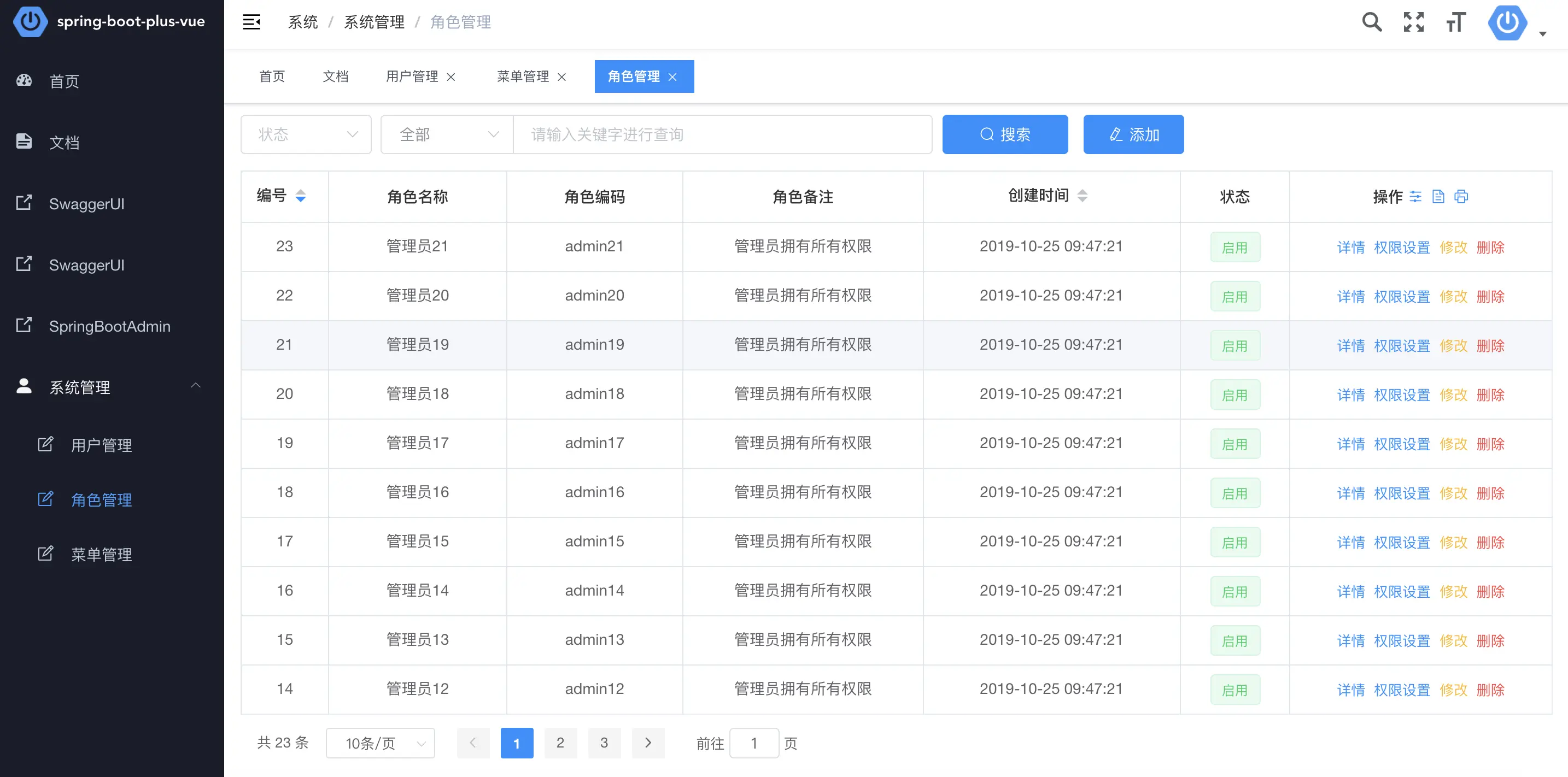Screen dimensions: 1568x777
Task: Open column settings icon in the 操作 header
Action: point(1417,197)
